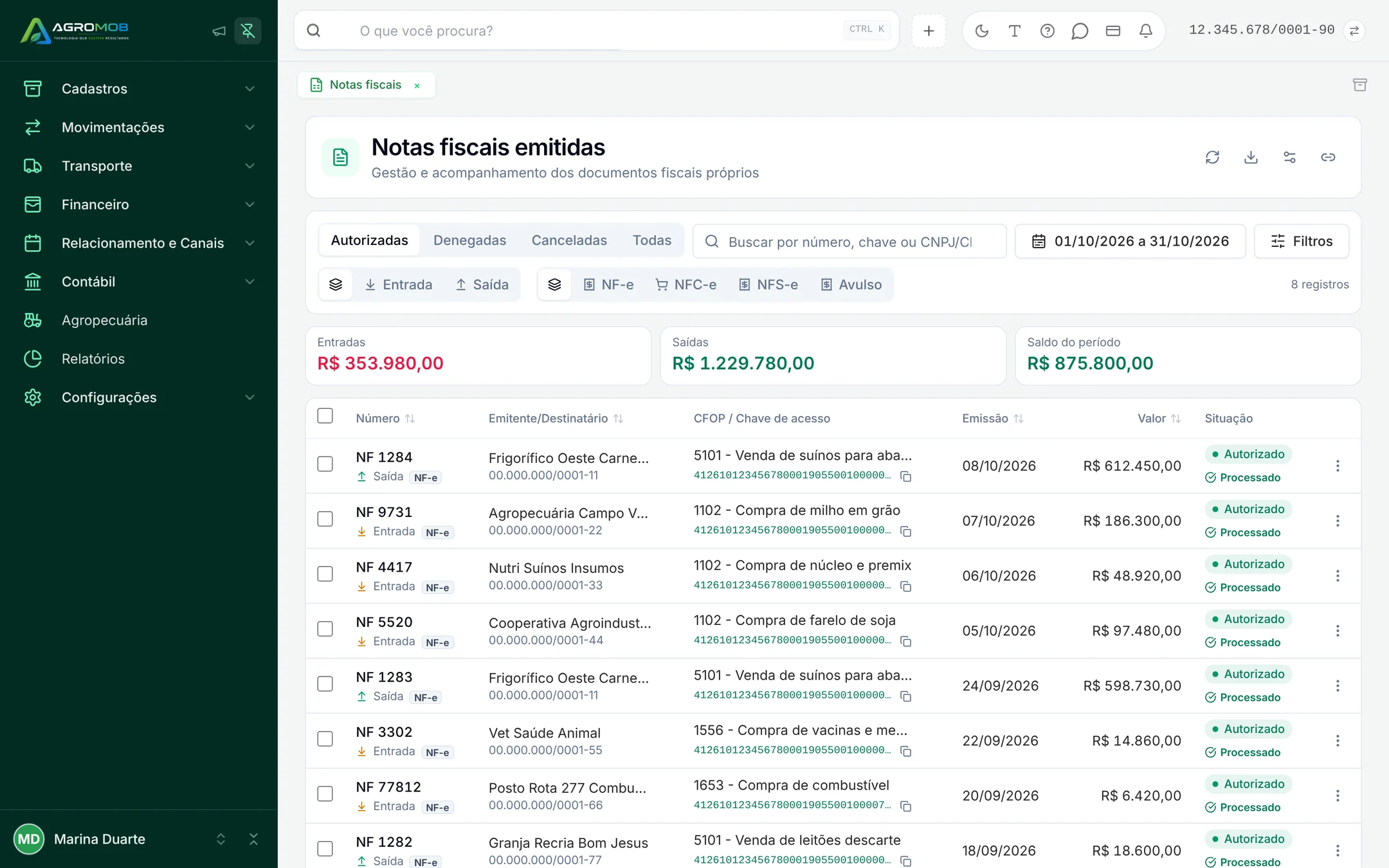Check the box for NF 1282
This screenshot has width=1389, height=868.
pos(325,849)
